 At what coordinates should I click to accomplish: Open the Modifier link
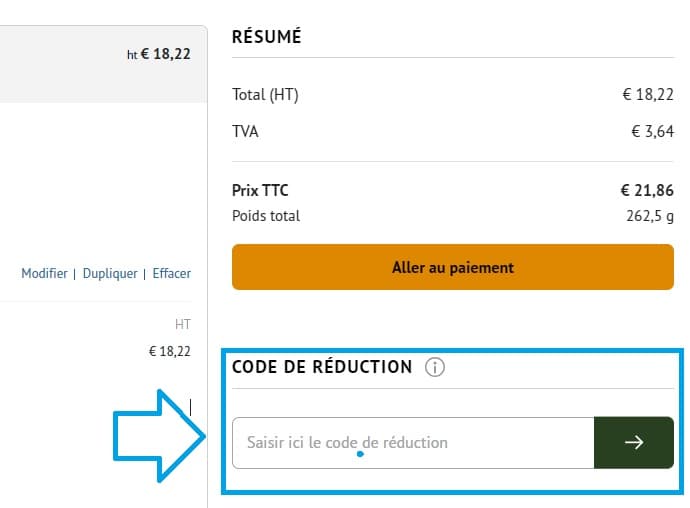point(44,273)
